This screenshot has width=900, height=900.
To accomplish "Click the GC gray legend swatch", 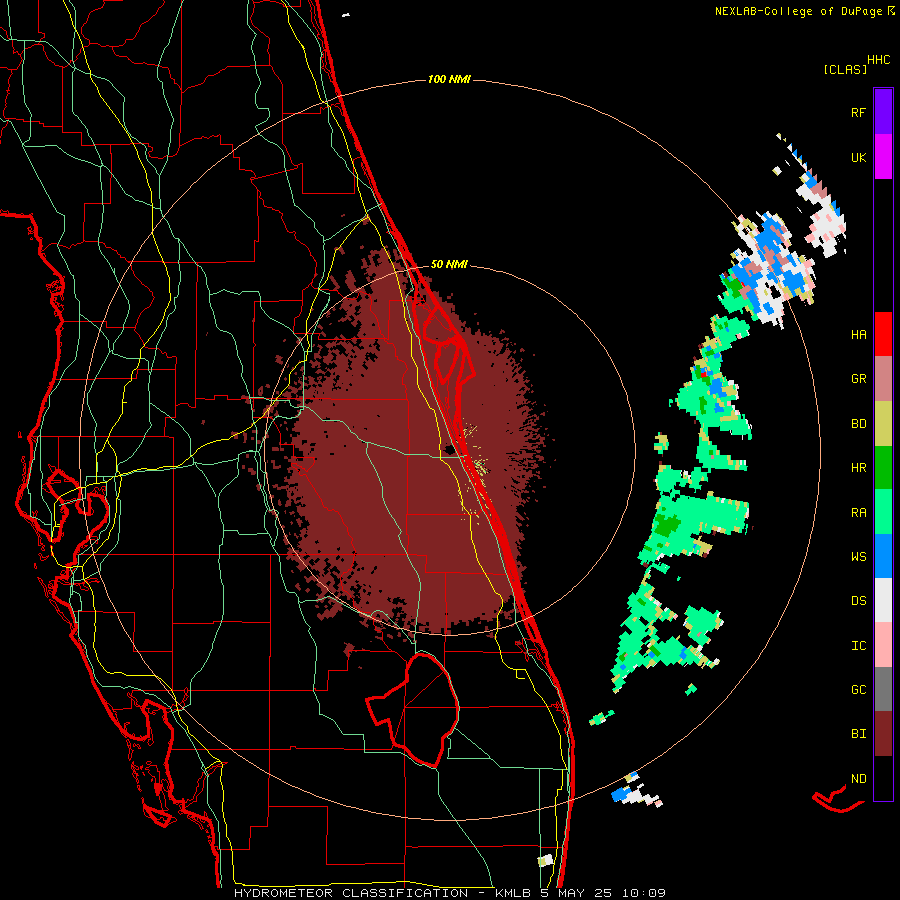I will point(883,689).
